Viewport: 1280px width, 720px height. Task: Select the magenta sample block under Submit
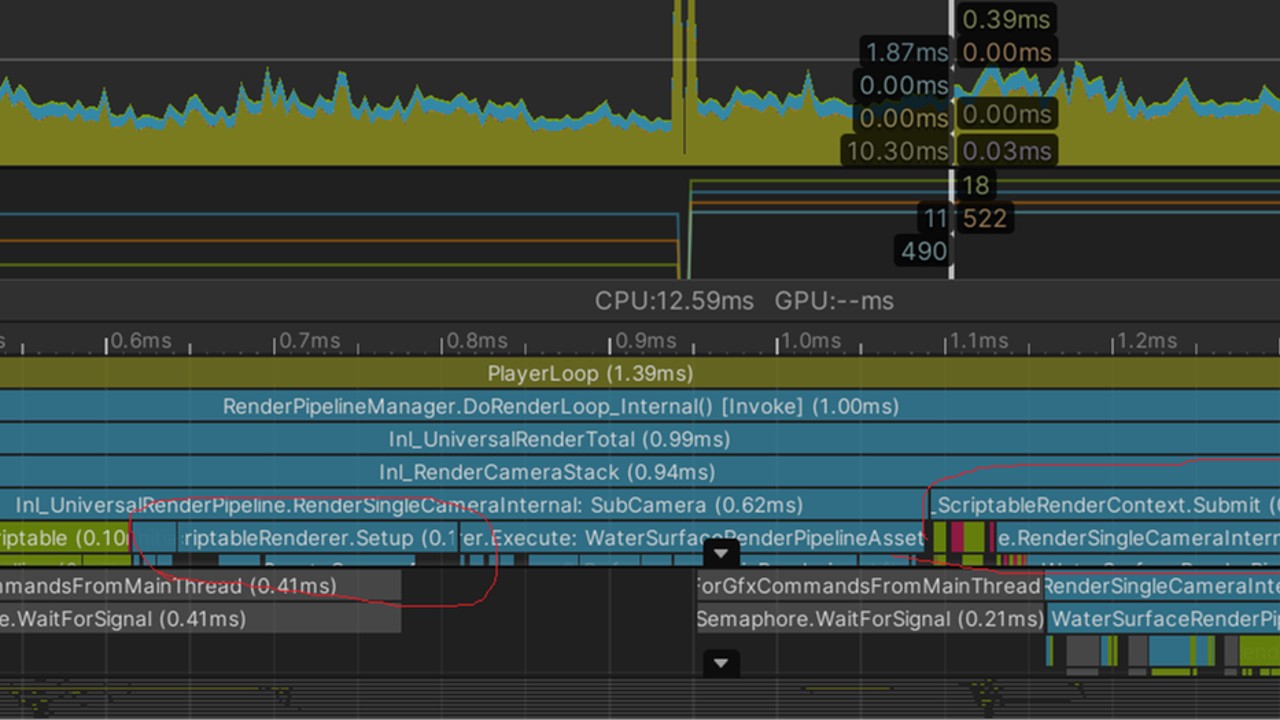pos(956,538)
